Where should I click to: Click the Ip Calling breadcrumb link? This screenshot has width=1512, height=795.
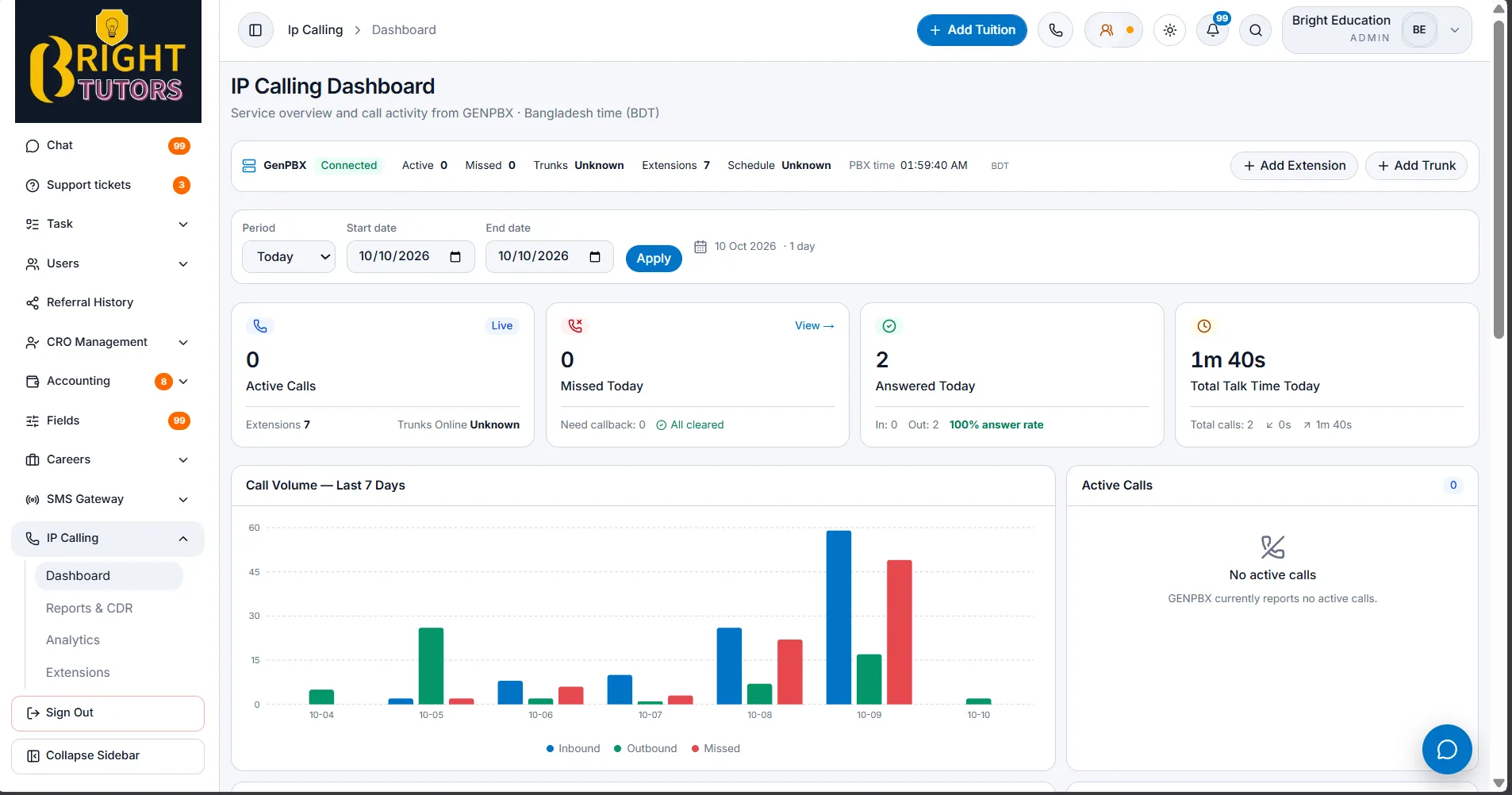click(315, 30)
